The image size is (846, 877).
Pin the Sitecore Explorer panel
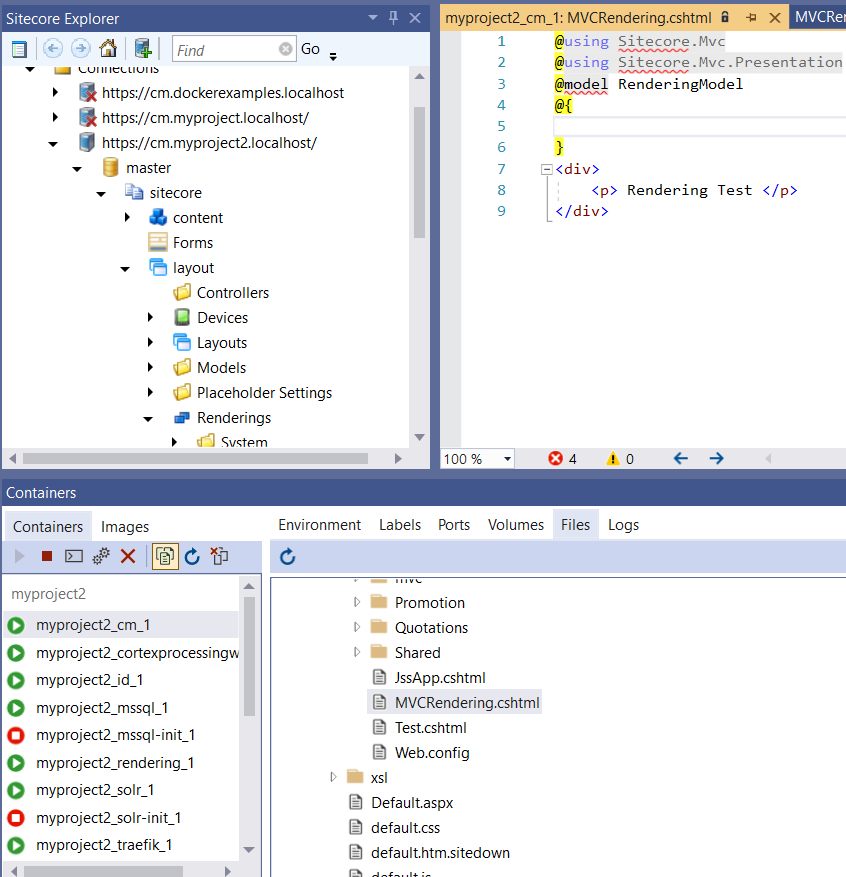pyautogui.click(x=393, y=18)
